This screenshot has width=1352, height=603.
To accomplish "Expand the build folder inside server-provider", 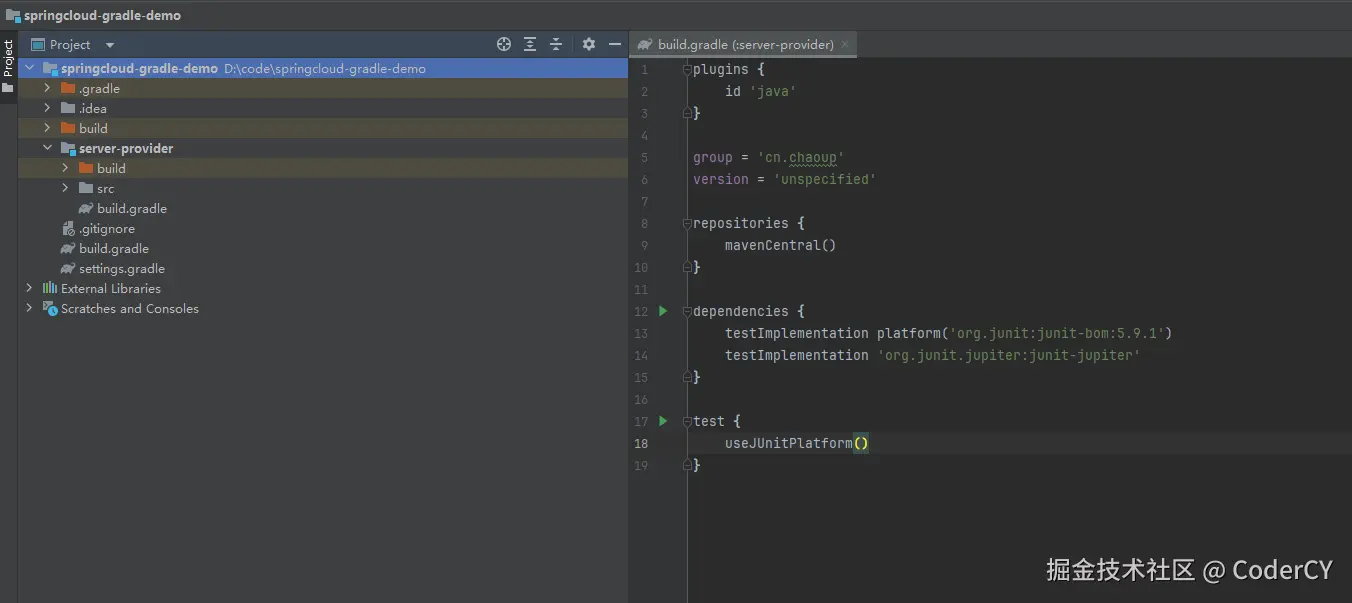I will click(65, 168).
